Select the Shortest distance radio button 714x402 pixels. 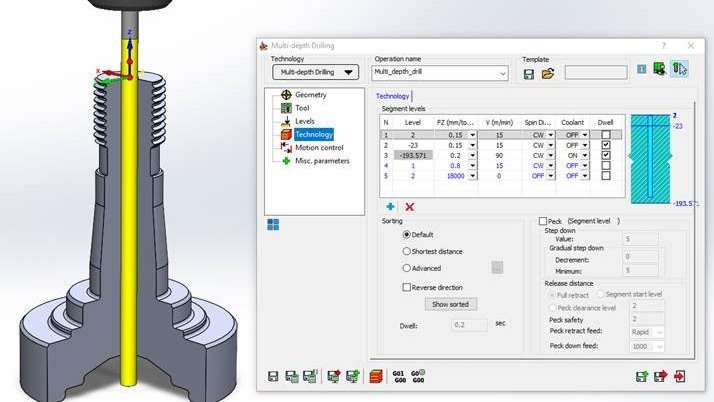pos(407,251)
